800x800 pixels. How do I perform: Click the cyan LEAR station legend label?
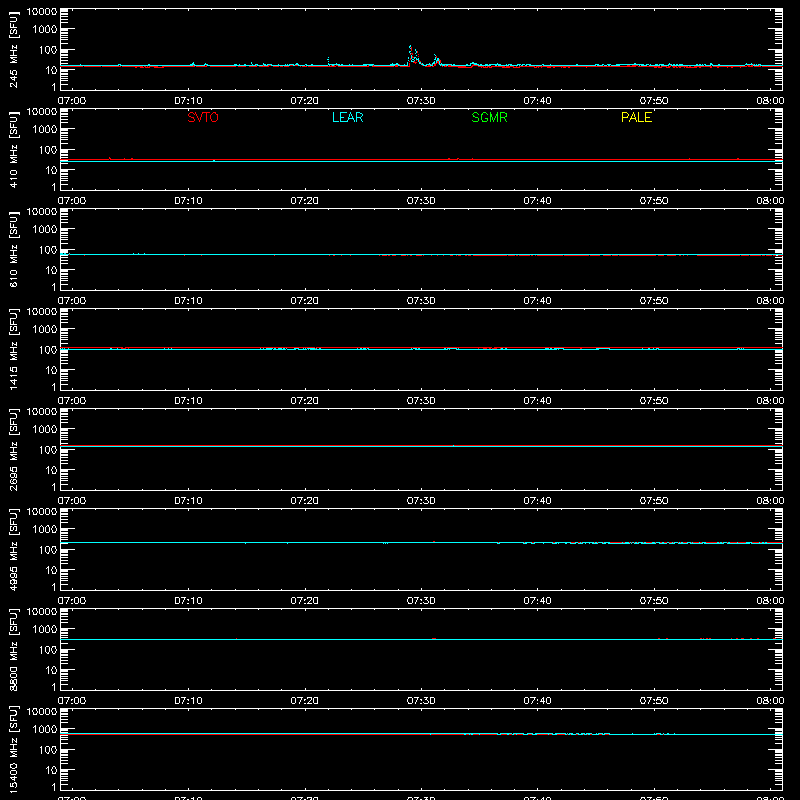[x=347, y=117]
